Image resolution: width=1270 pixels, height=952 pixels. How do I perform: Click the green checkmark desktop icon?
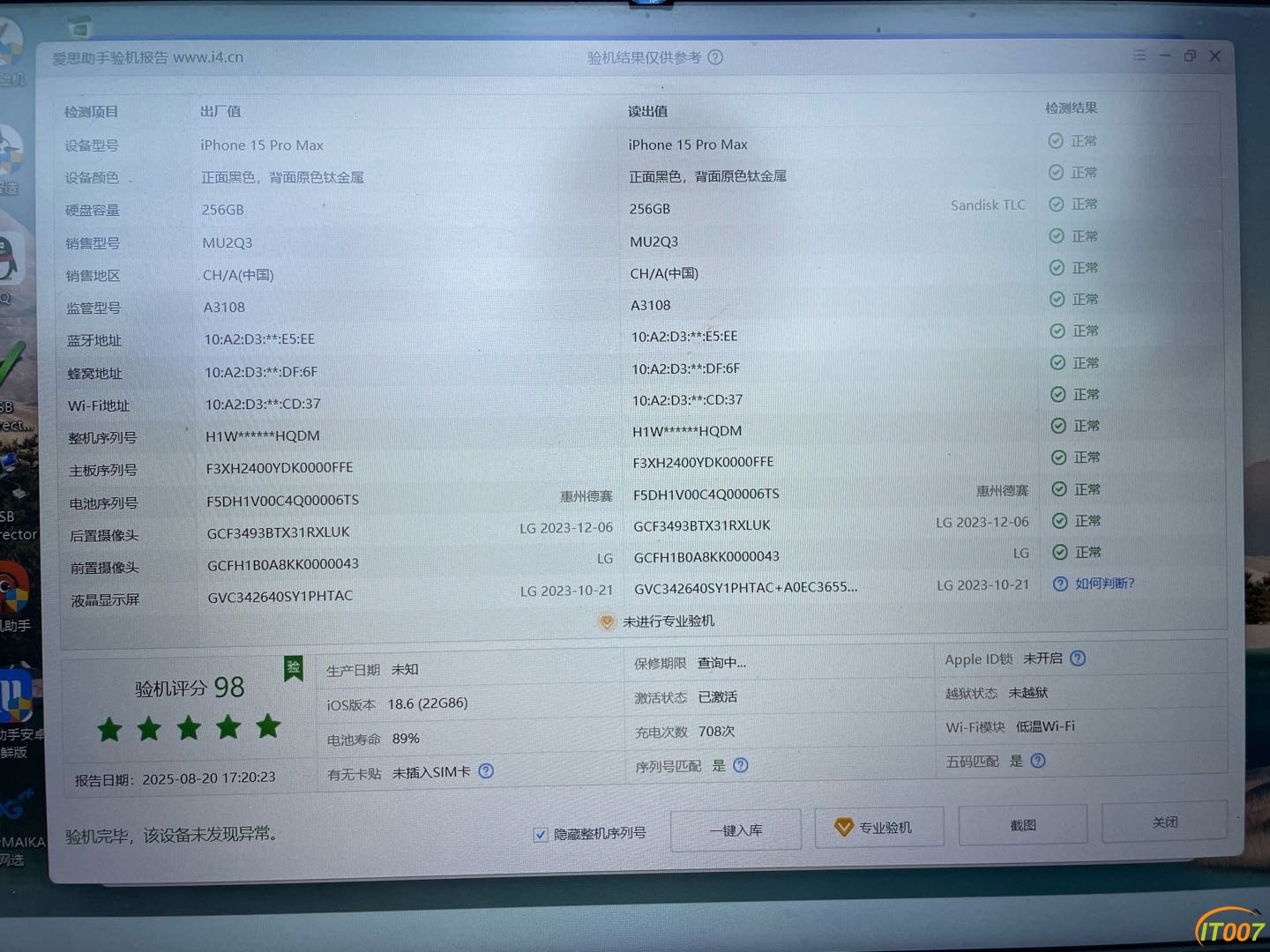click(x=11, y=365)
